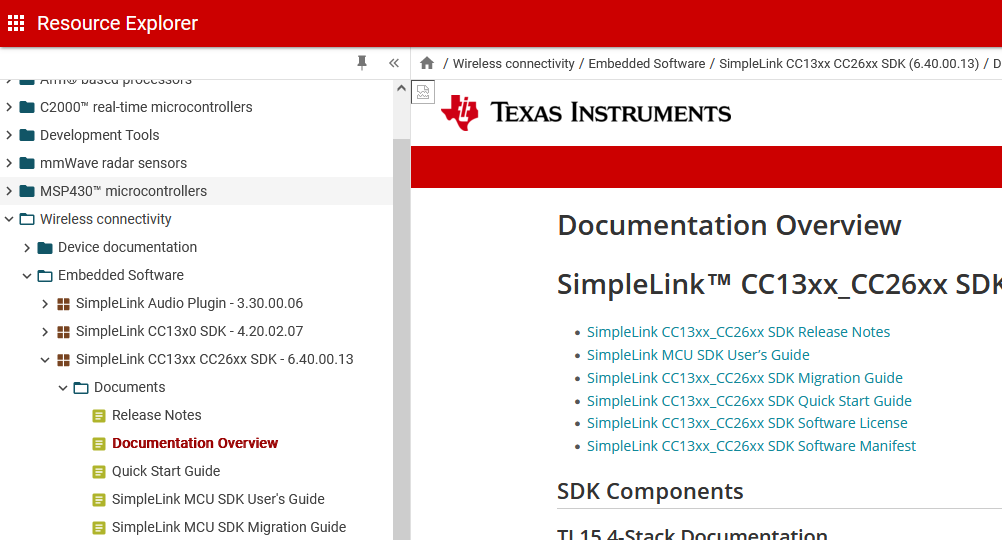The image size is (1002, 540).
Task: Collapse SimpleLink CC13xx CC26xx SDK 6.40.00.13
Action: point(45,360)
